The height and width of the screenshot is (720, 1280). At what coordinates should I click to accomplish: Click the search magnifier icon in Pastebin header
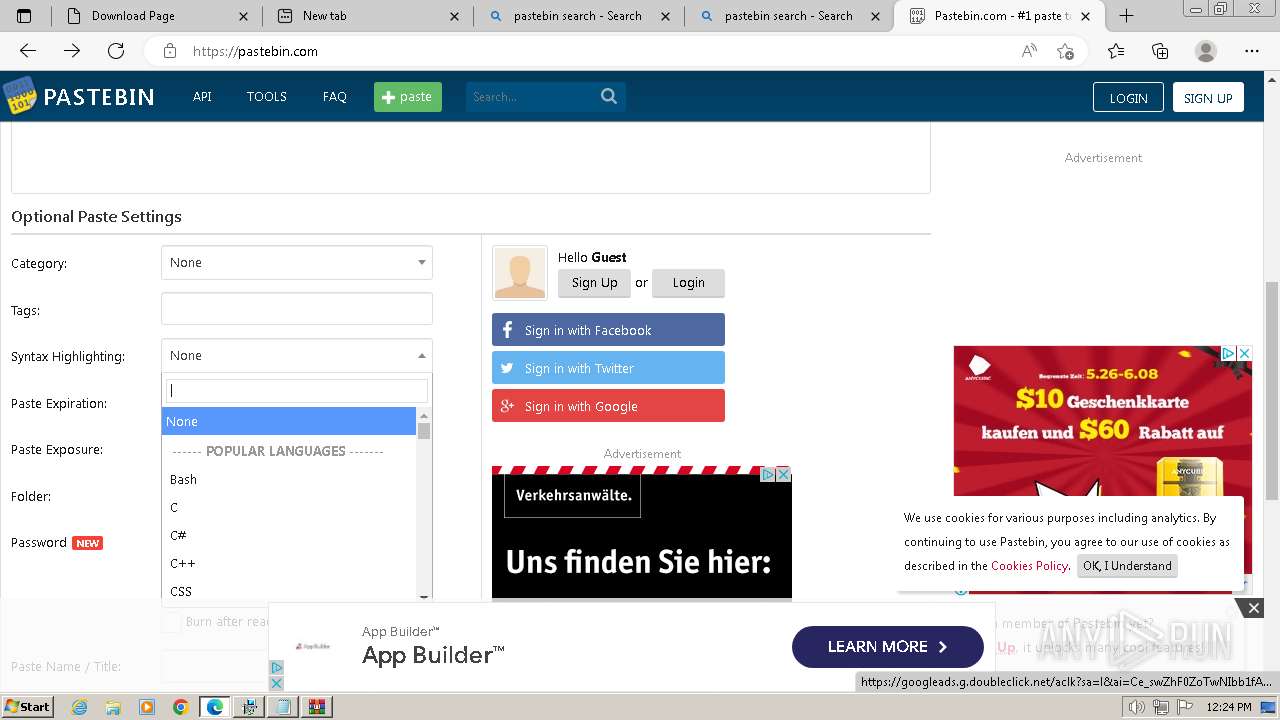click(608, 96)
